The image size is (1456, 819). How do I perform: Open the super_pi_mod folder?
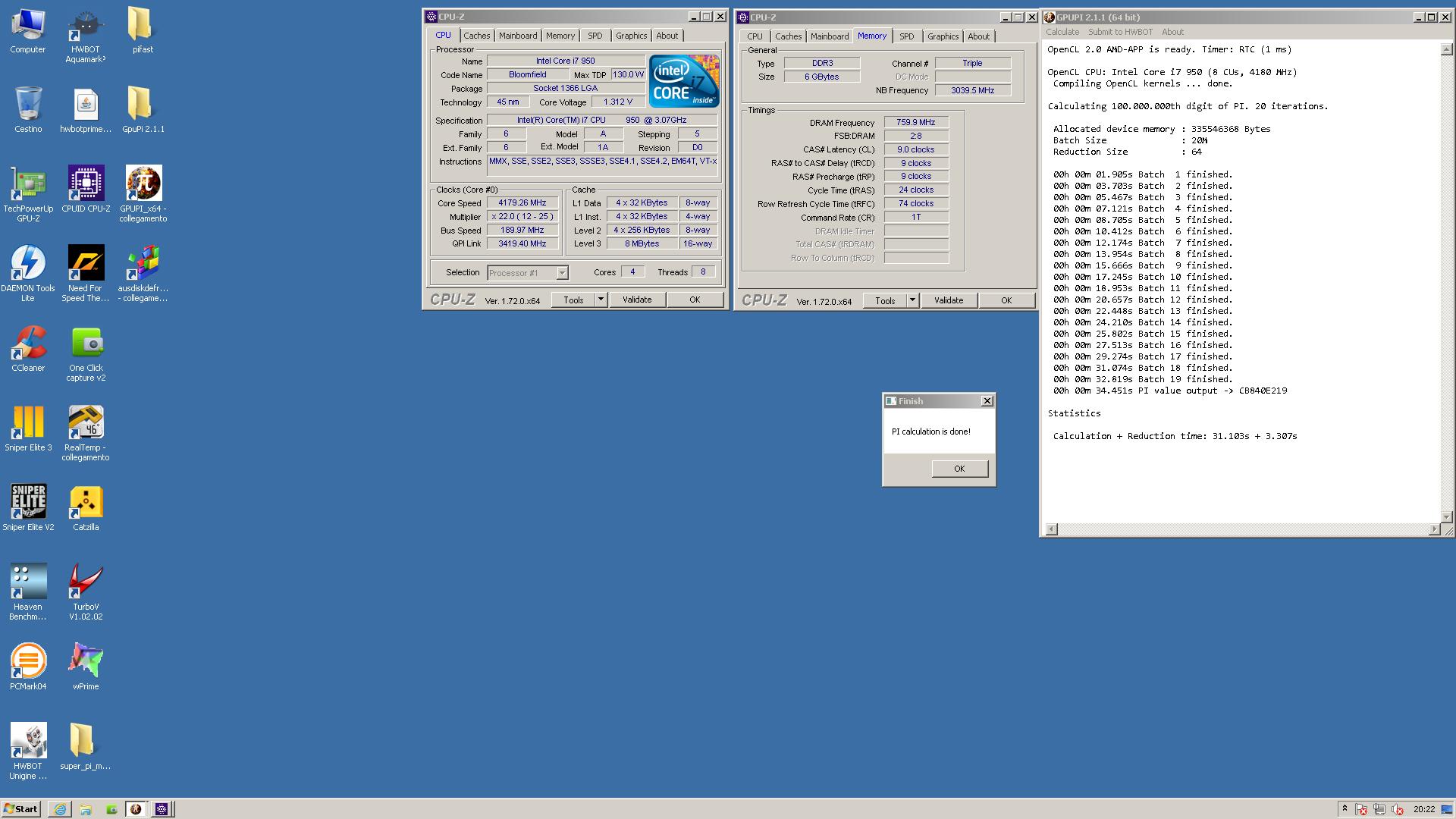point(86,747)
